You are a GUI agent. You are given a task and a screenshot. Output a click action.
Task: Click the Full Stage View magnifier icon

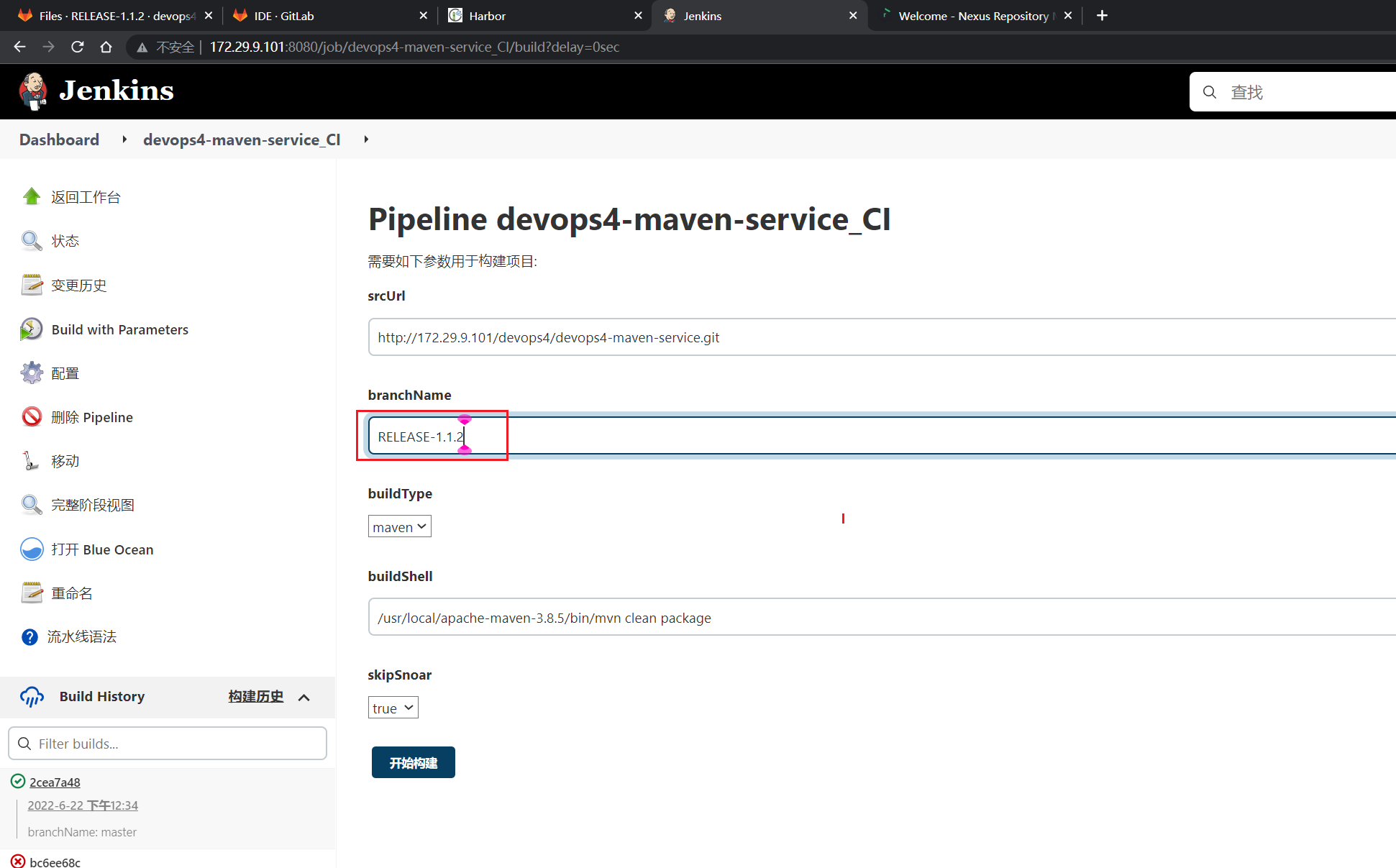coord(32,504)
